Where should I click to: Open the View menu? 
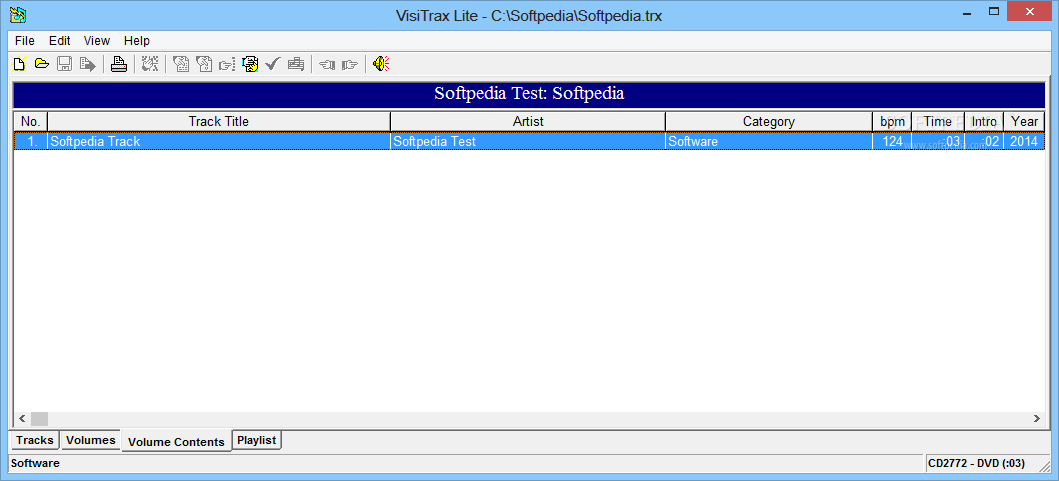pos(97,41)
